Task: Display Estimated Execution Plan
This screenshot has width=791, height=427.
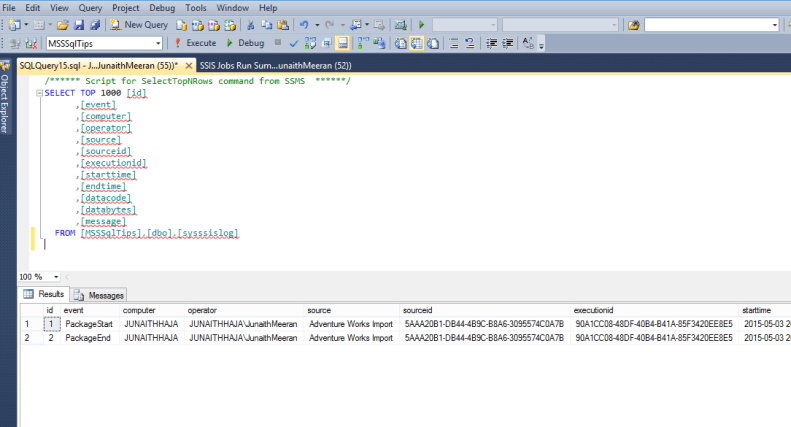Action: point(310,43)
